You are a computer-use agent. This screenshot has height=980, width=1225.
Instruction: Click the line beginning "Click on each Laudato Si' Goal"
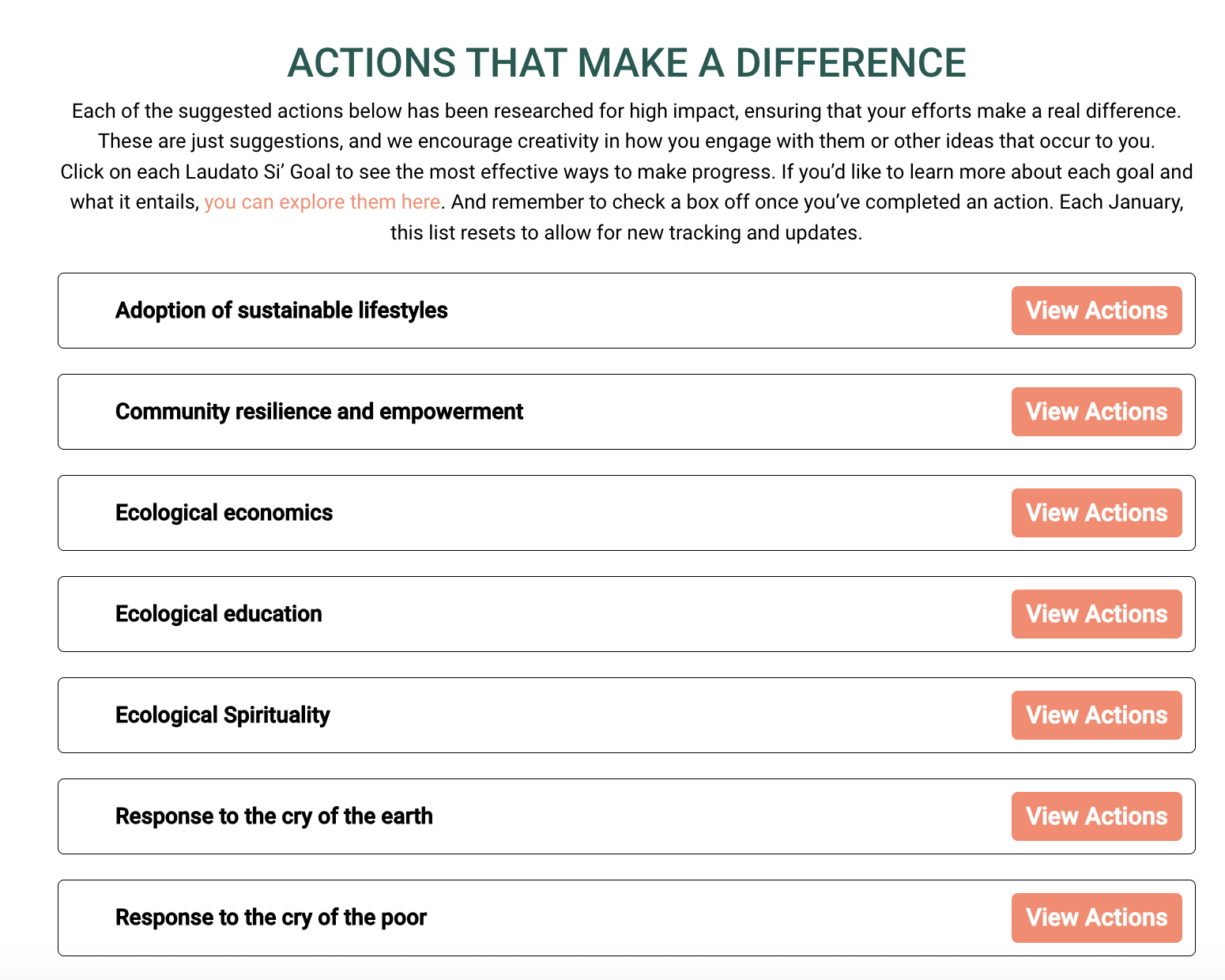tap(626, 172)
